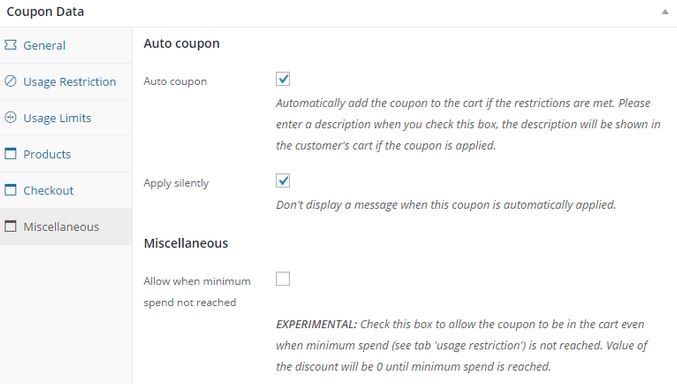
Task: Uncheck the Auto coupon checkbox
Action: (283, 79)
